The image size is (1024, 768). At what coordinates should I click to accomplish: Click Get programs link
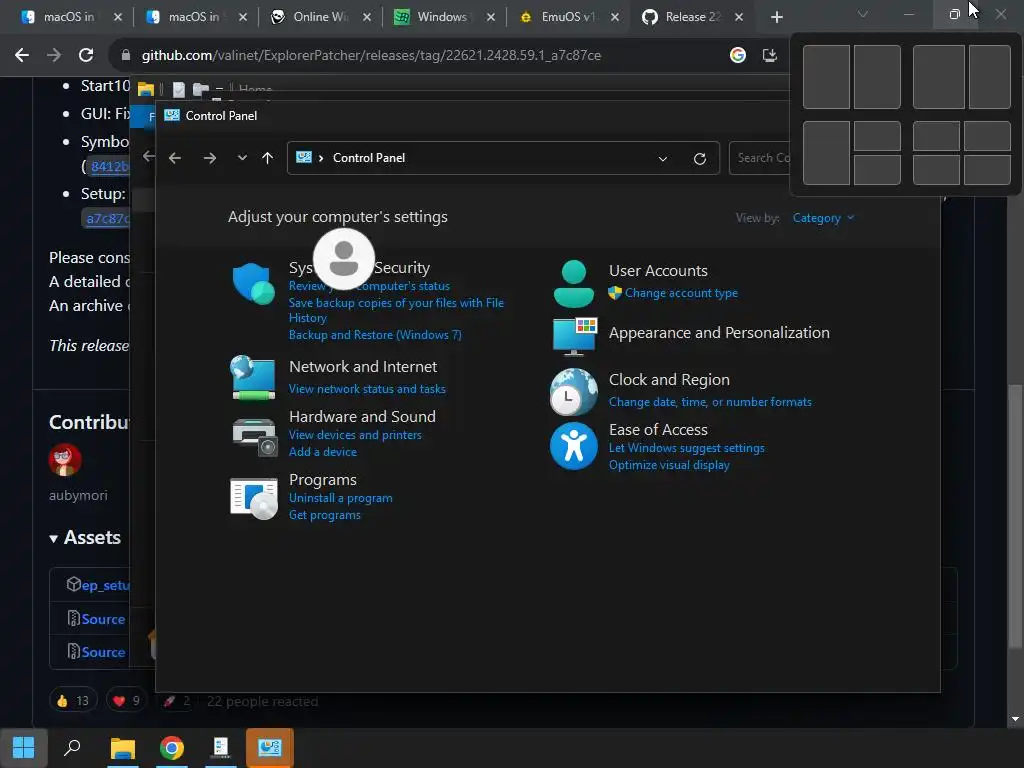[x=325, y=515]
